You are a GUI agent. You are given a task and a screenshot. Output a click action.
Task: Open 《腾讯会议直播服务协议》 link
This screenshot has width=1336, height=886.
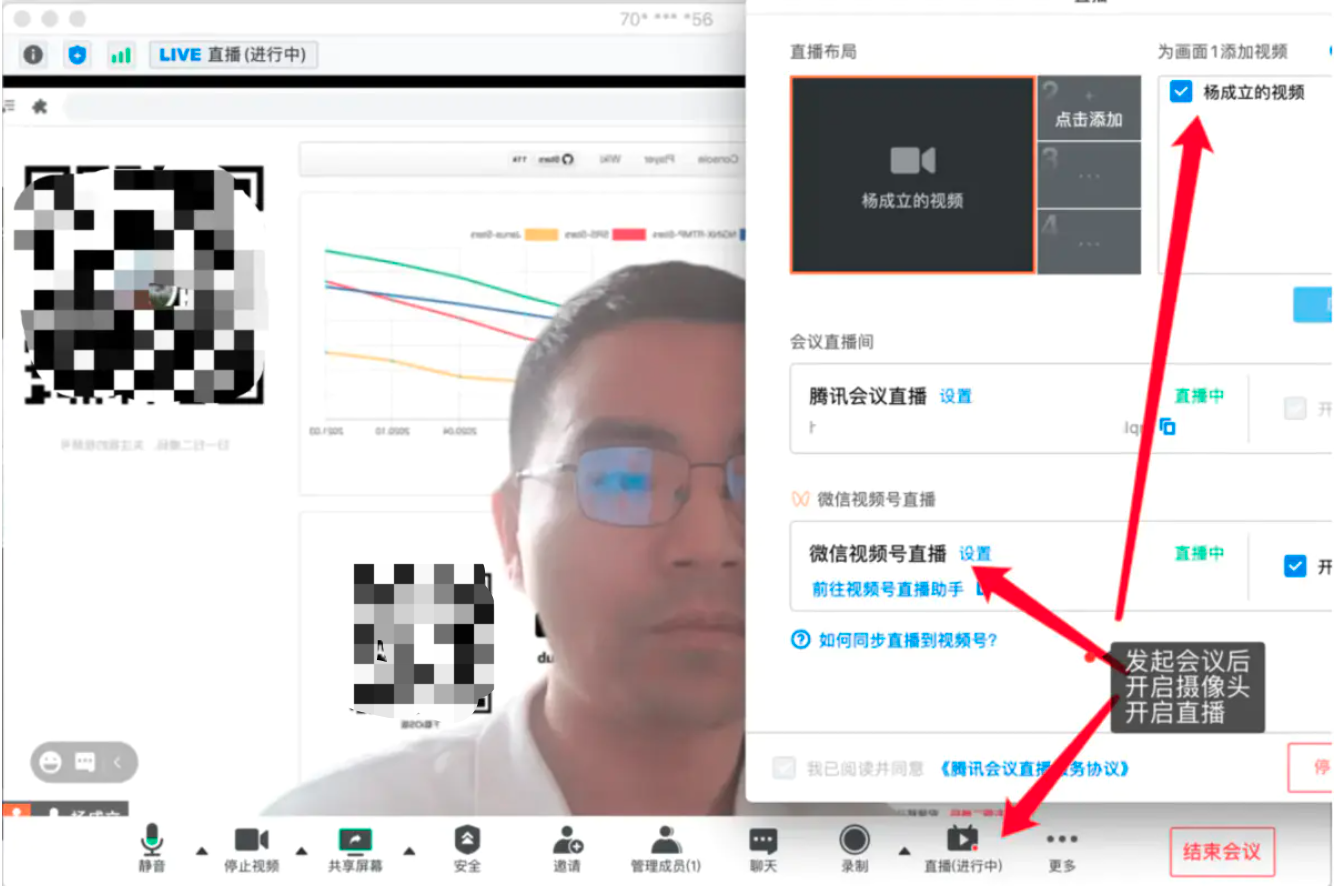(1035, 768)
